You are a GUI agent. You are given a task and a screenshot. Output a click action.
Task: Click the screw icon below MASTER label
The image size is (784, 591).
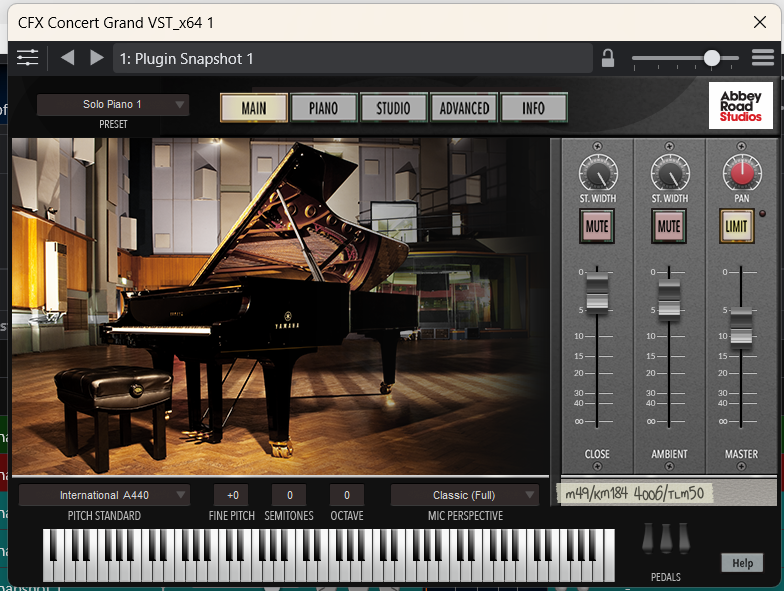[x=741, y=466]
